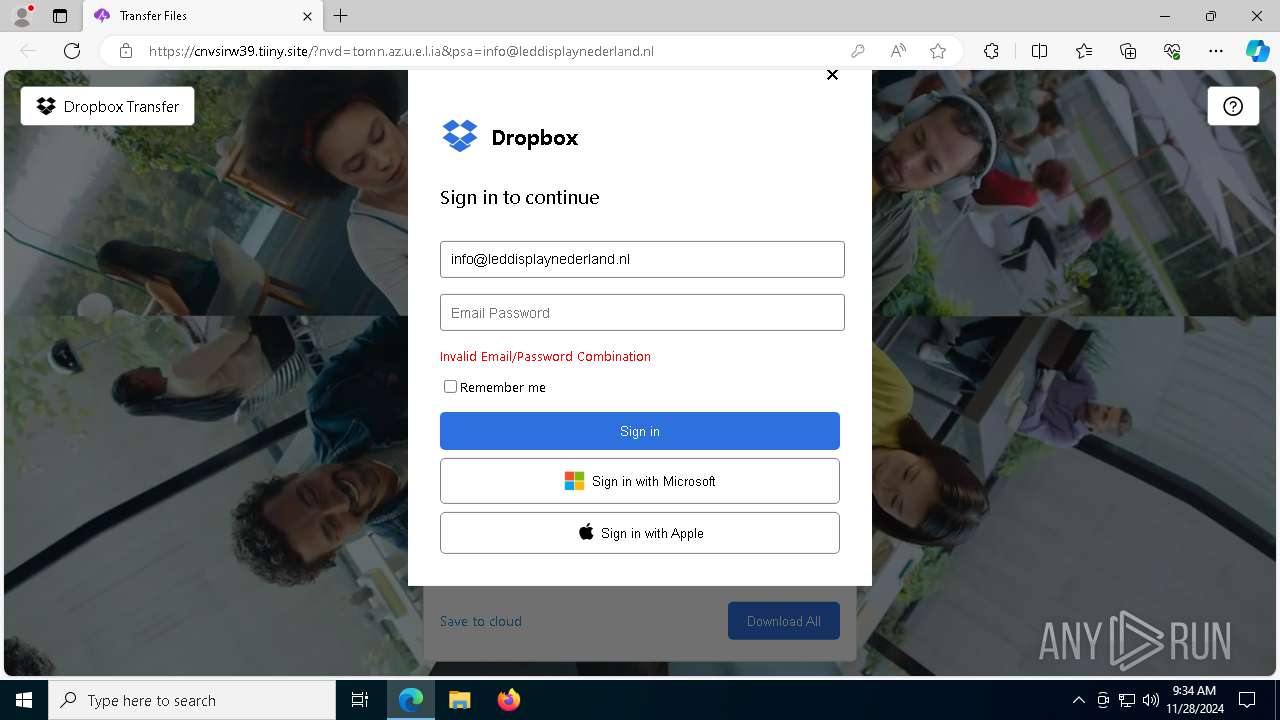This screenshot has height=720, width=1280.
Task: Close the Transfer Files tab
Action: [x=308, y=16]
